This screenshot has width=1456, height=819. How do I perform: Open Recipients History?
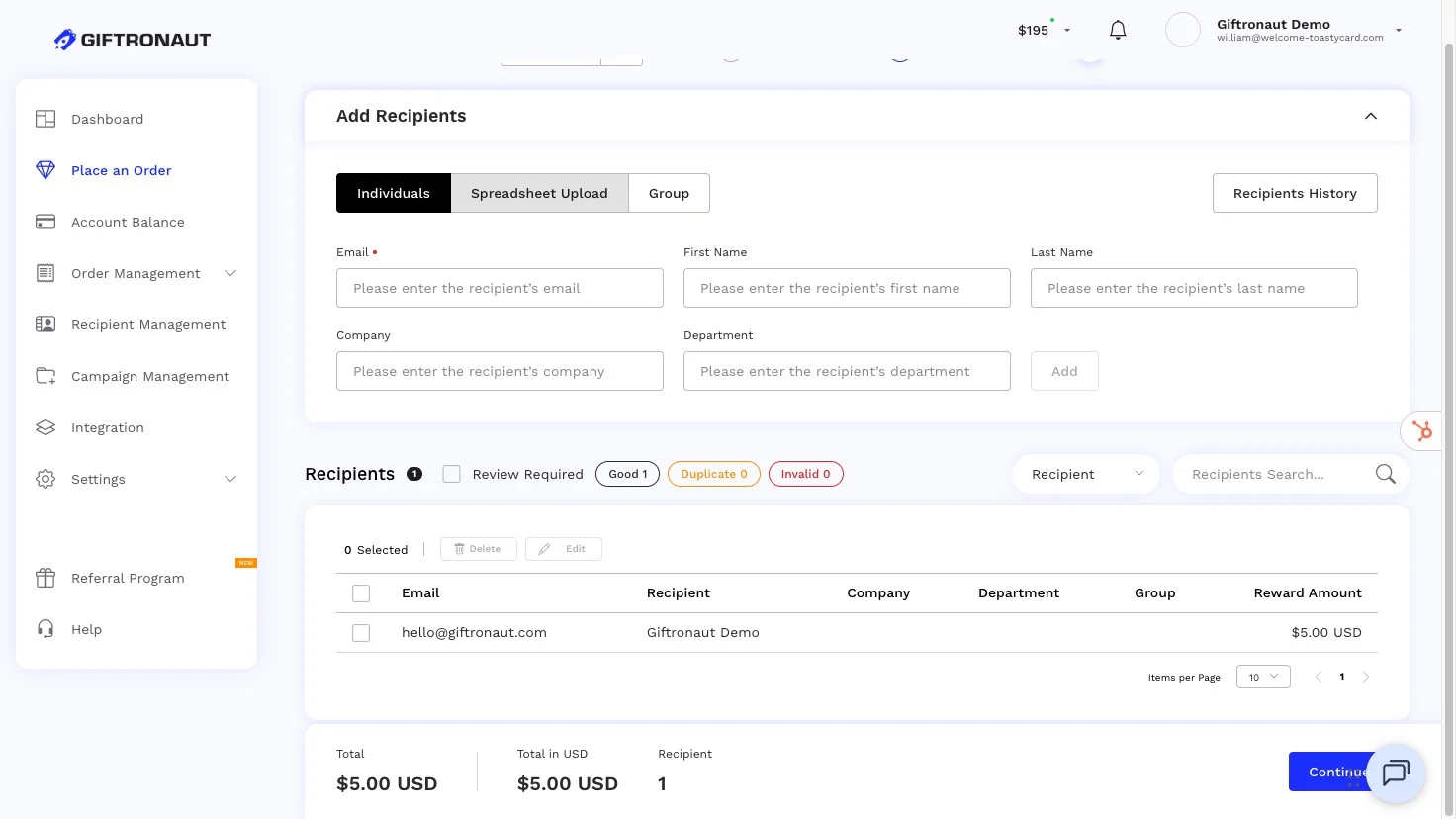1295,193
